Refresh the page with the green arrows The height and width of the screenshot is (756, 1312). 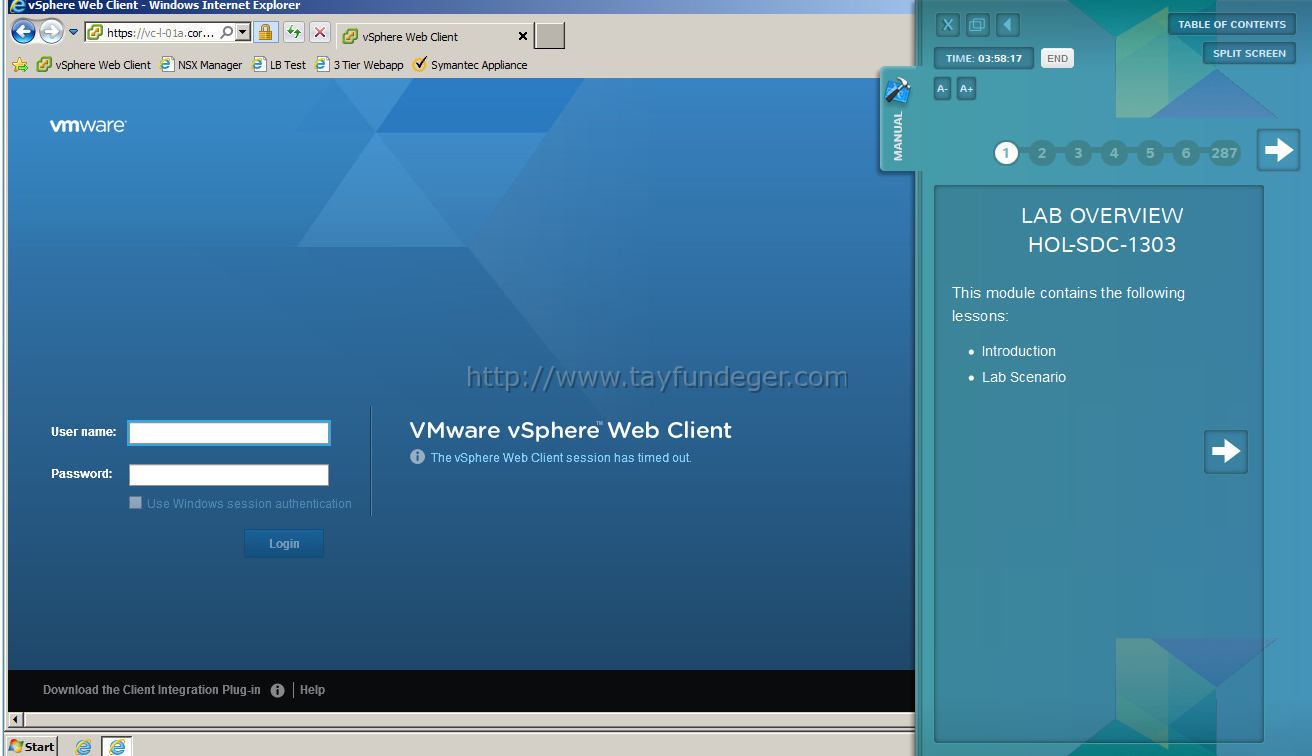click(293, 33)
